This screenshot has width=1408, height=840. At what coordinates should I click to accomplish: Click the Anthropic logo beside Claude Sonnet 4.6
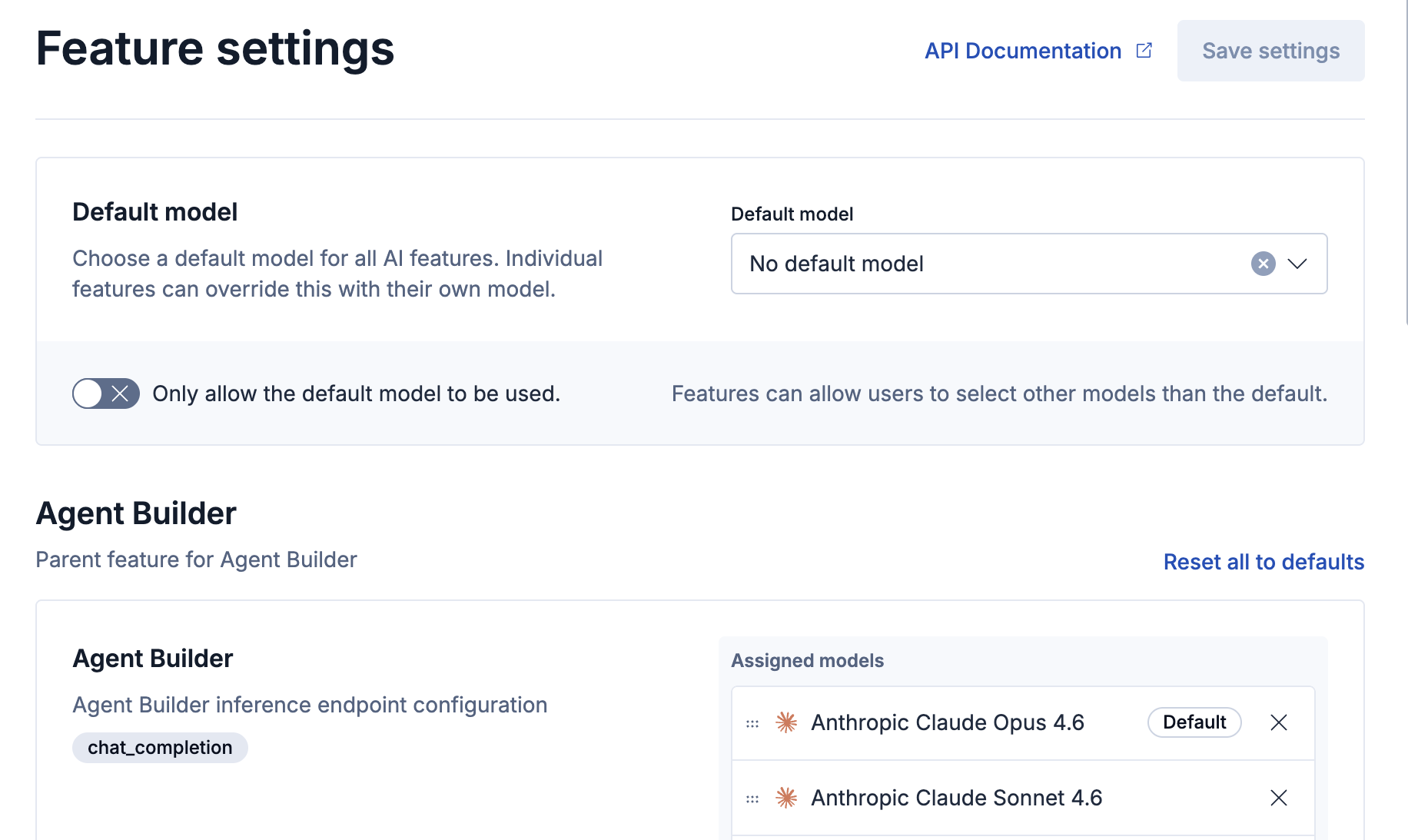(x=786, y=798)
